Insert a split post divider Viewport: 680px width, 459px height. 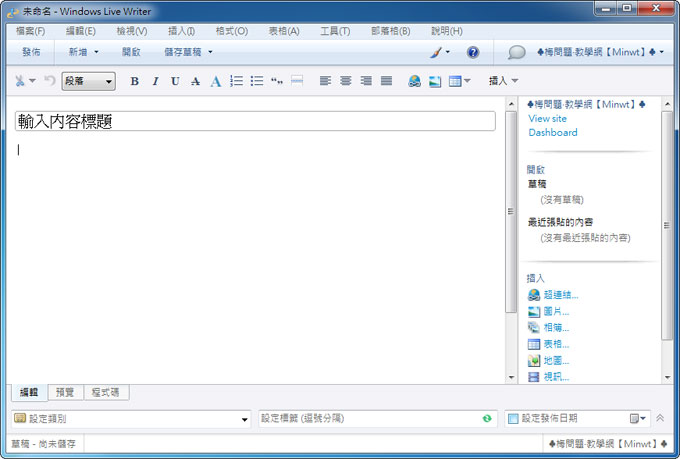(x=297, y=81)
